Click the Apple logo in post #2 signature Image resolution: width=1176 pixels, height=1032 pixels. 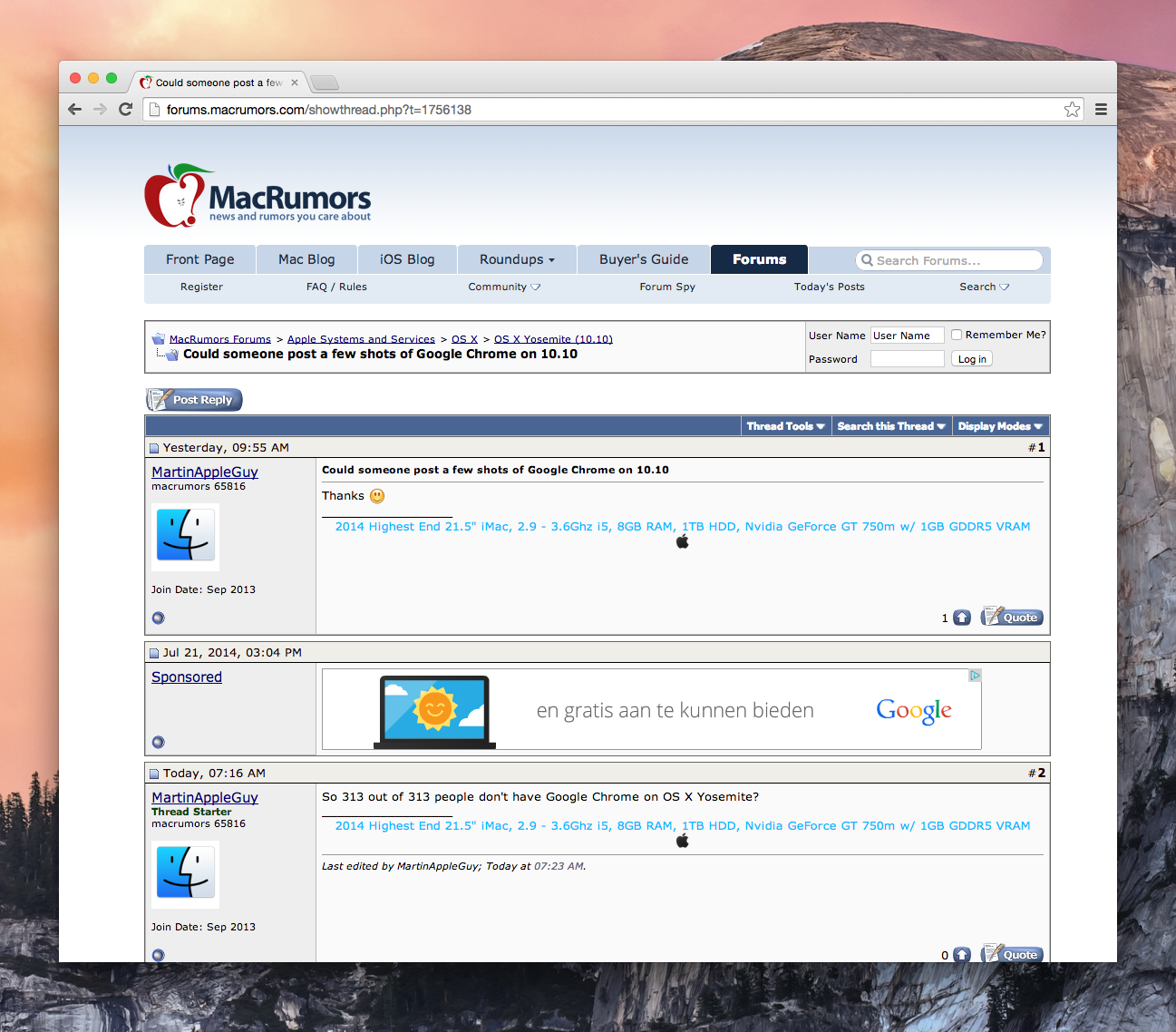[683, 841]
